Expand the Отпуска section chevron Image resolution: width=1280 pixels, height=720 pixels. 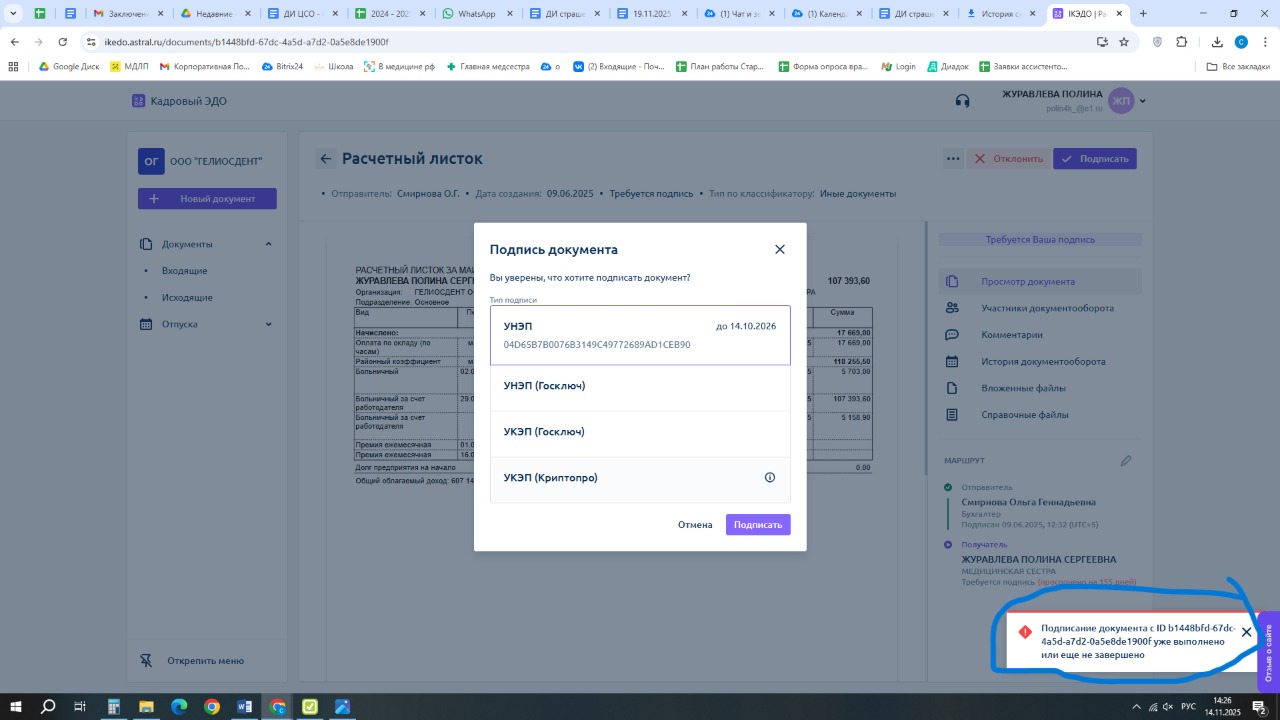pos(268,324)
